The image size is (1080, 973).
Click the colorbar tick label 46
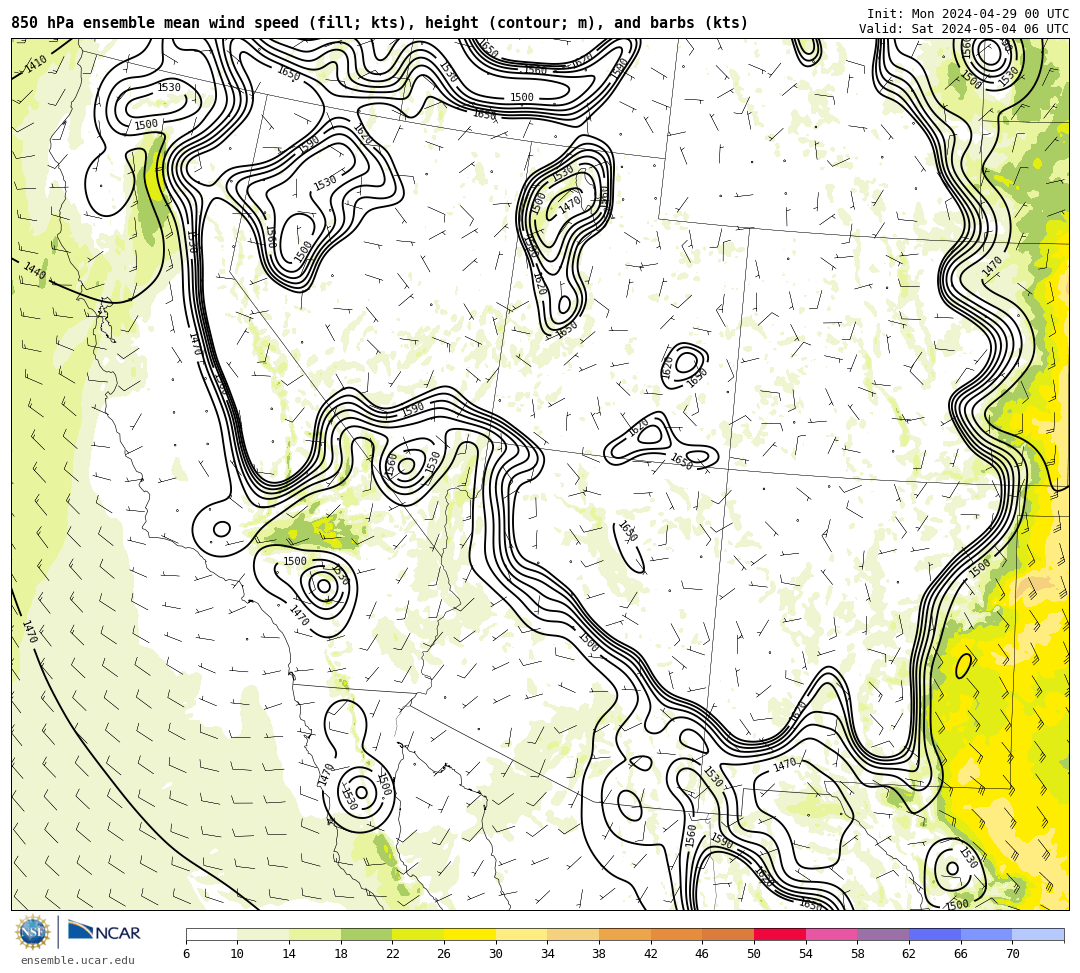(703, 954)
